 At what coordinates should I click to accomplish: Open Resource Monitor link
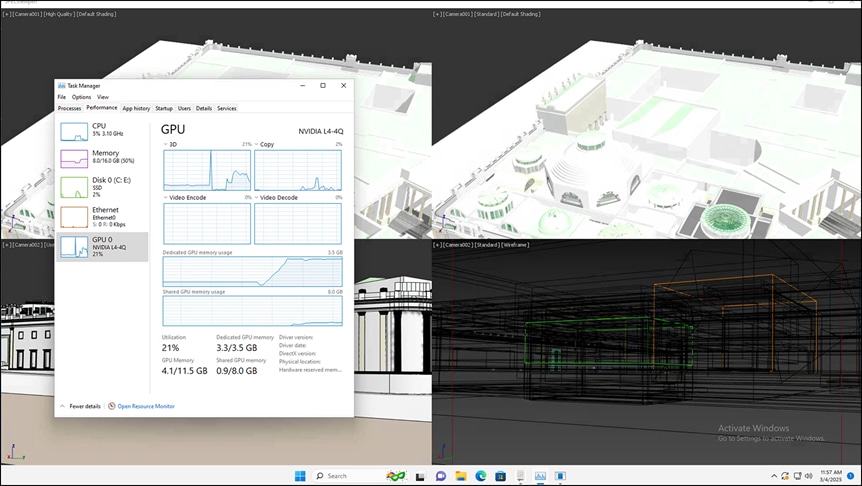click(x=146, y=406)
